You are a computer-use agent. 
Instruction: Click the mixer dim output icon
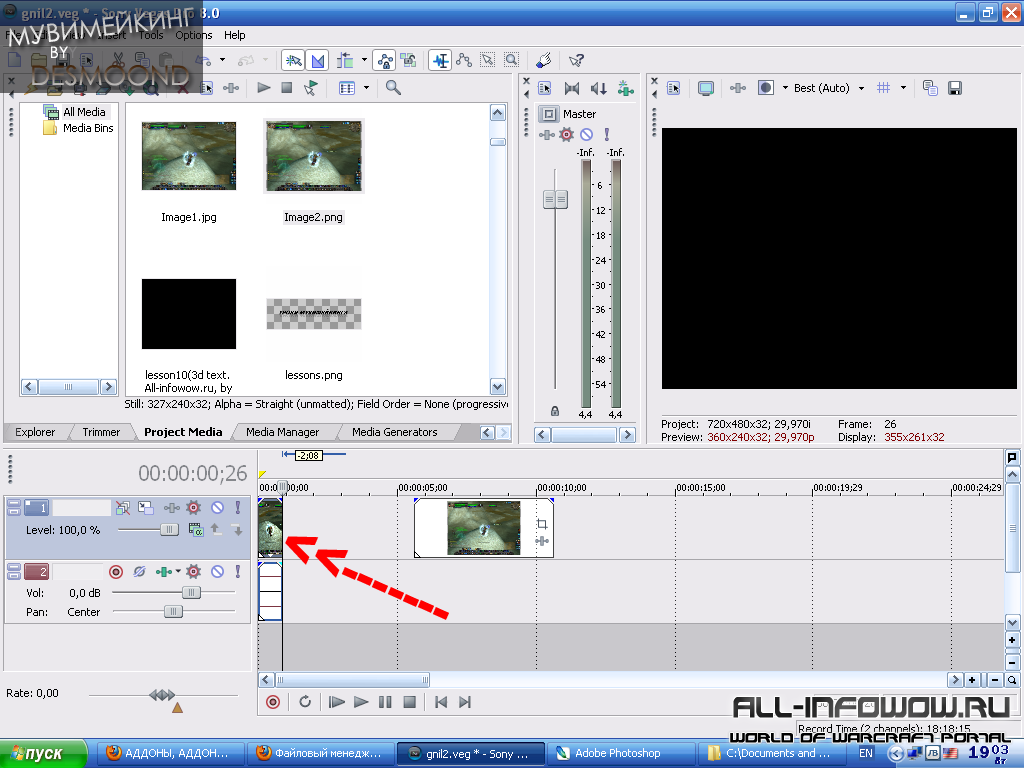pos(598,88)
